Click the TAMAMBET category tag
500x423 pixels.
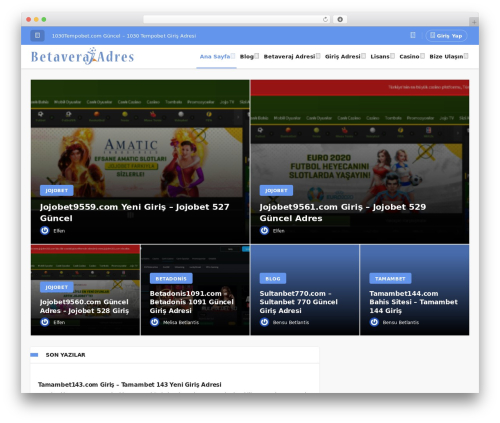coord(390,278)
